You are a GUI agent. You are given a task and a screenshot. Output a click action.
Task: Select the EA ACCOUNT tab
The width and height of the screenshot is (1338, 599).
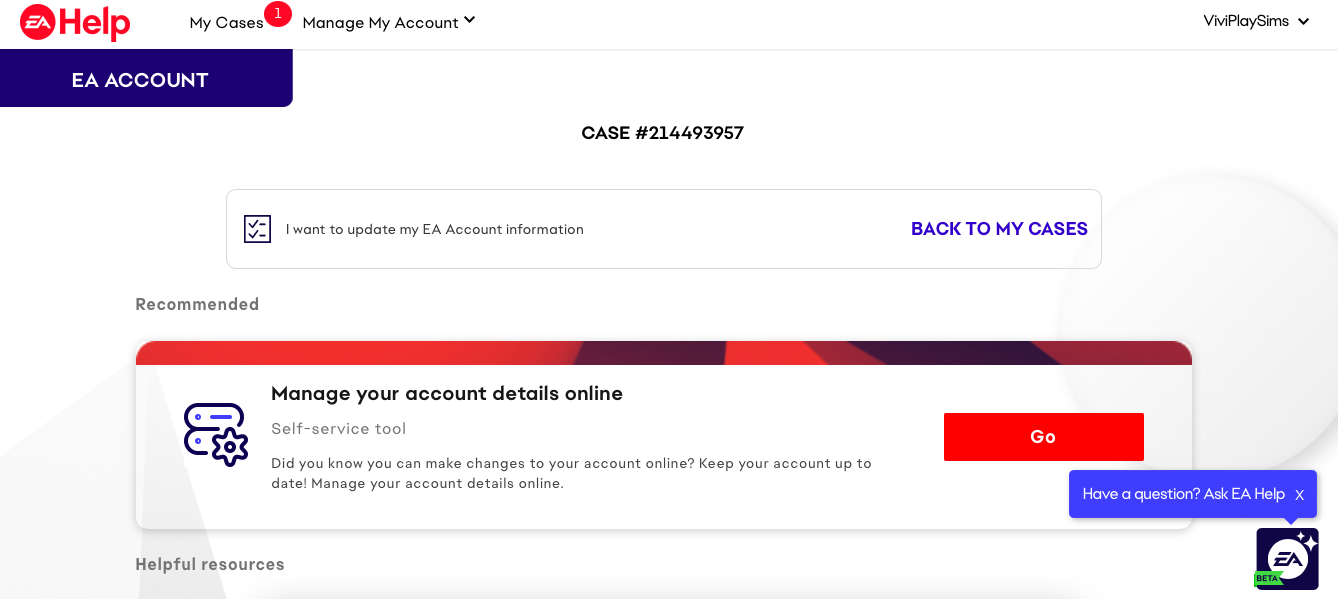[x=140, y=80]
